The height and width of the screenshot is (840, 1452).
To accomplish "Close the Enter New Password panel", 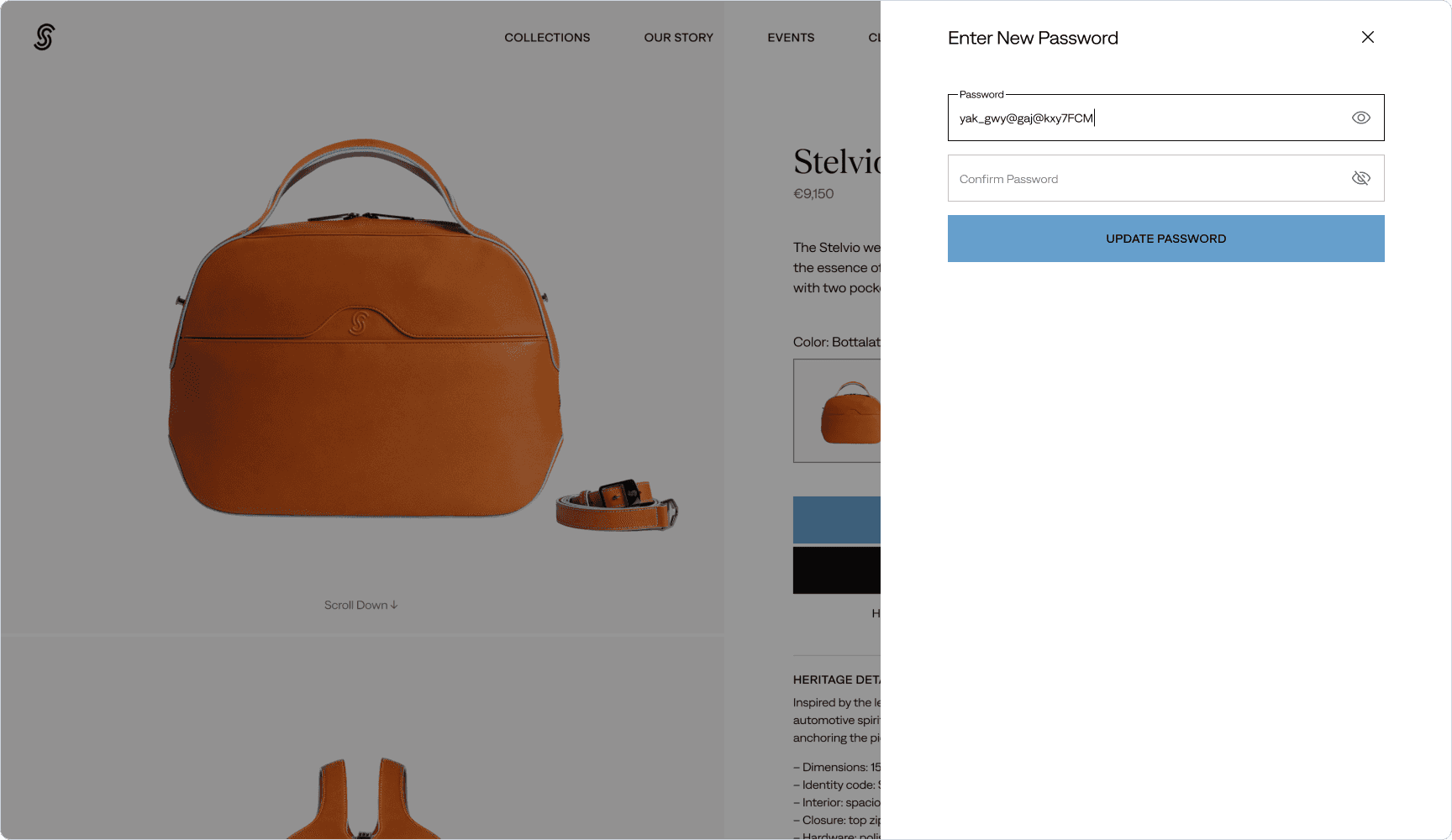I will (1367, 37).
